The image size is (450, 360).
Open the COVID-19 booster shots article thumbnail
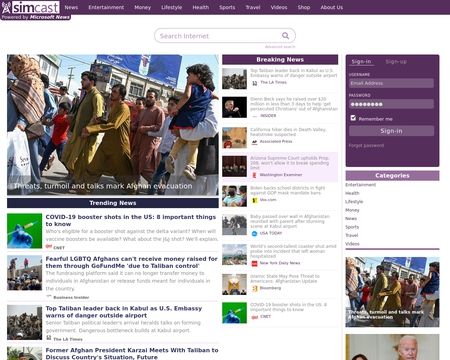pos(24,231)
